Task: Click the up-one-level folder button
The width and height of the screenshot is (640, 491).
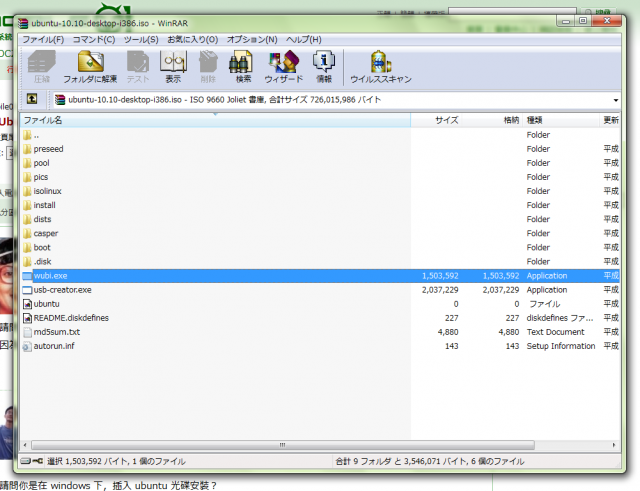Action: pos(32,99)
